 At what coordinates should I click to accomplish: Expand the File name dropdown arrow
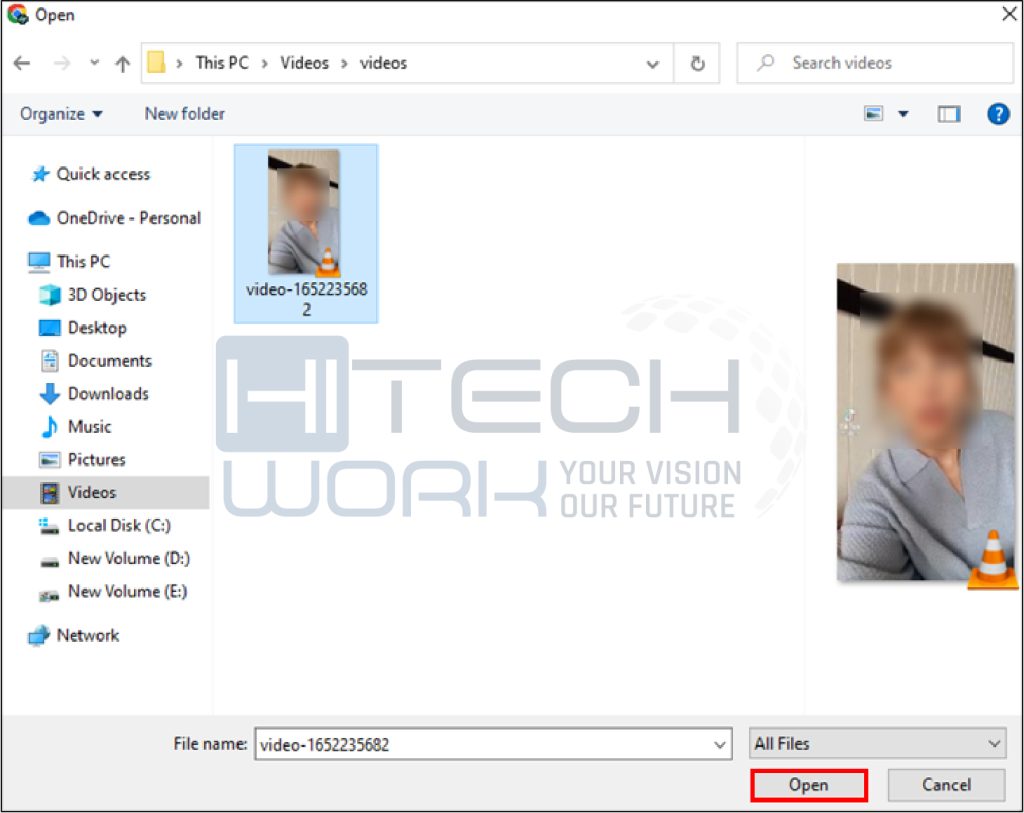pos(719,744)
